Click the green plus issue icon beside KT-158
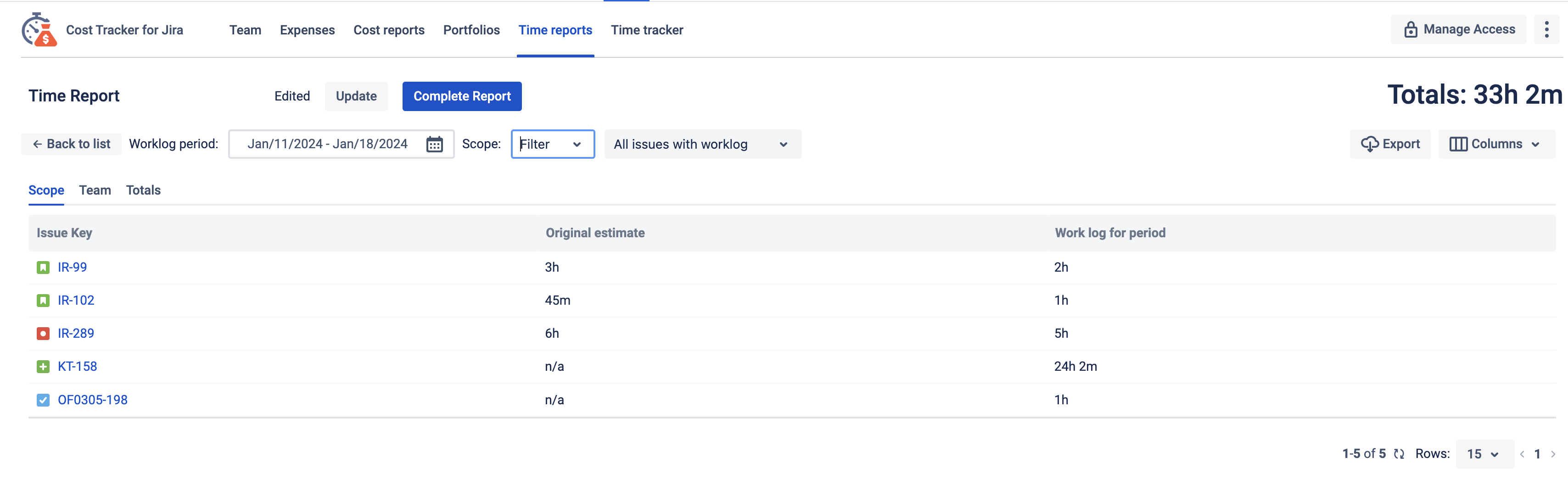Viewport: 1568px width, 480px height. pos(43,366)
